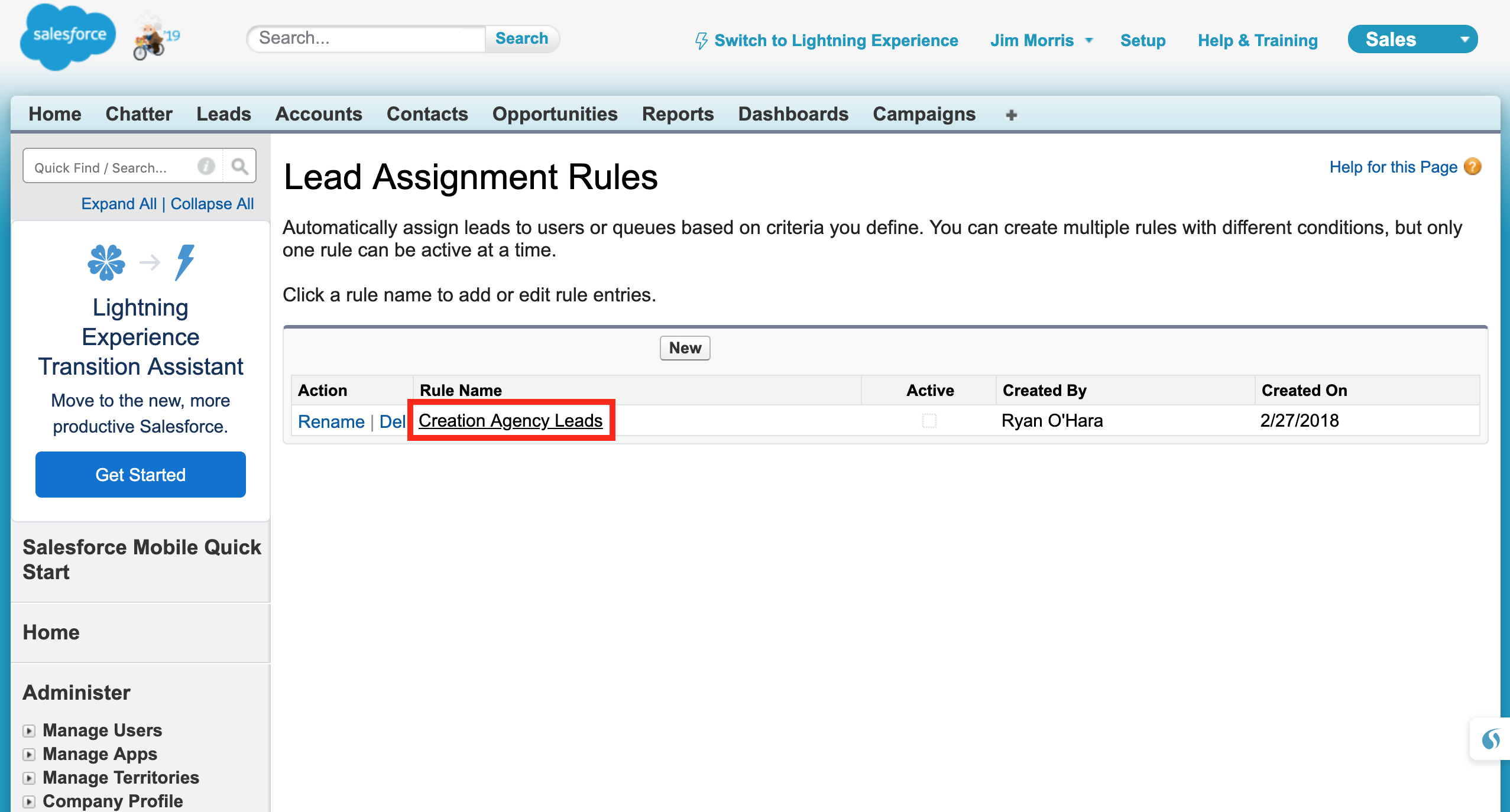The height and width of the screenshot is (812, 1510).
Task: Open the Sales app dropdown menu
Action: 1412,40
